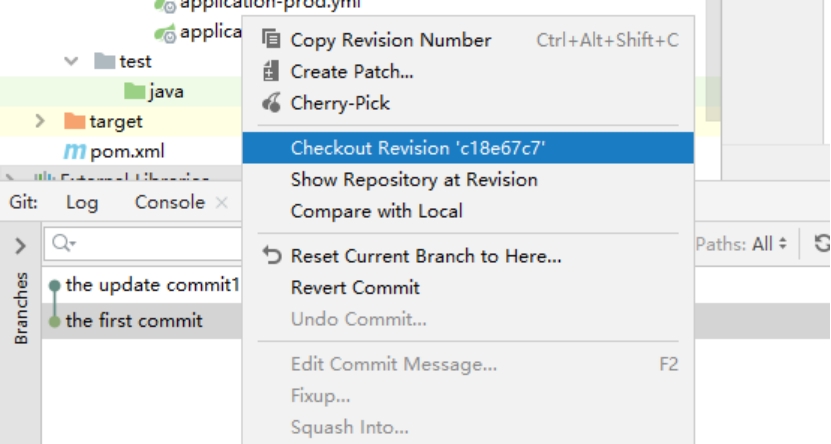Click the refresh icon beside Paths filter
This screenshot has width=831, height=444.
822,244
